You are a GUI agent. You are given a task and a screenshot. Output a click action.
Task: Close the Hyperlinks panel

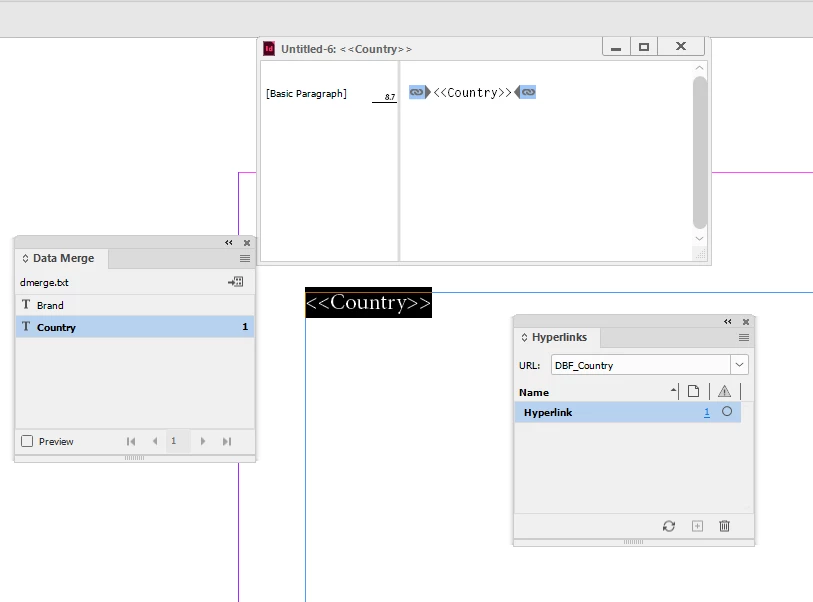coord(746,322)
